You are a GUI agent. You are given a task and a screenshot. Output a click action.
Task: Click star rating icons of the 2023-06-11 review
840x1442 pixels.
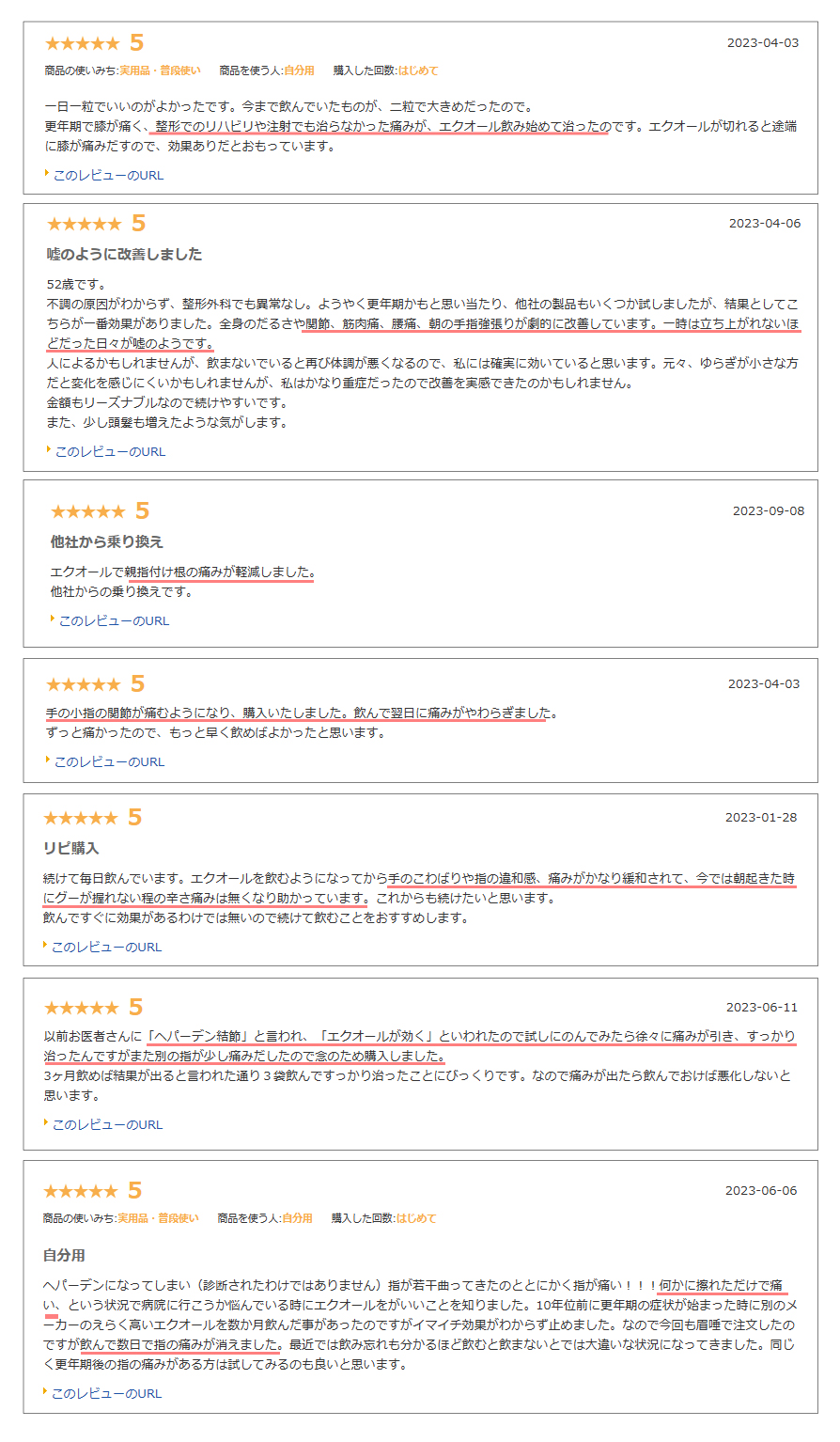point(82,1008)
